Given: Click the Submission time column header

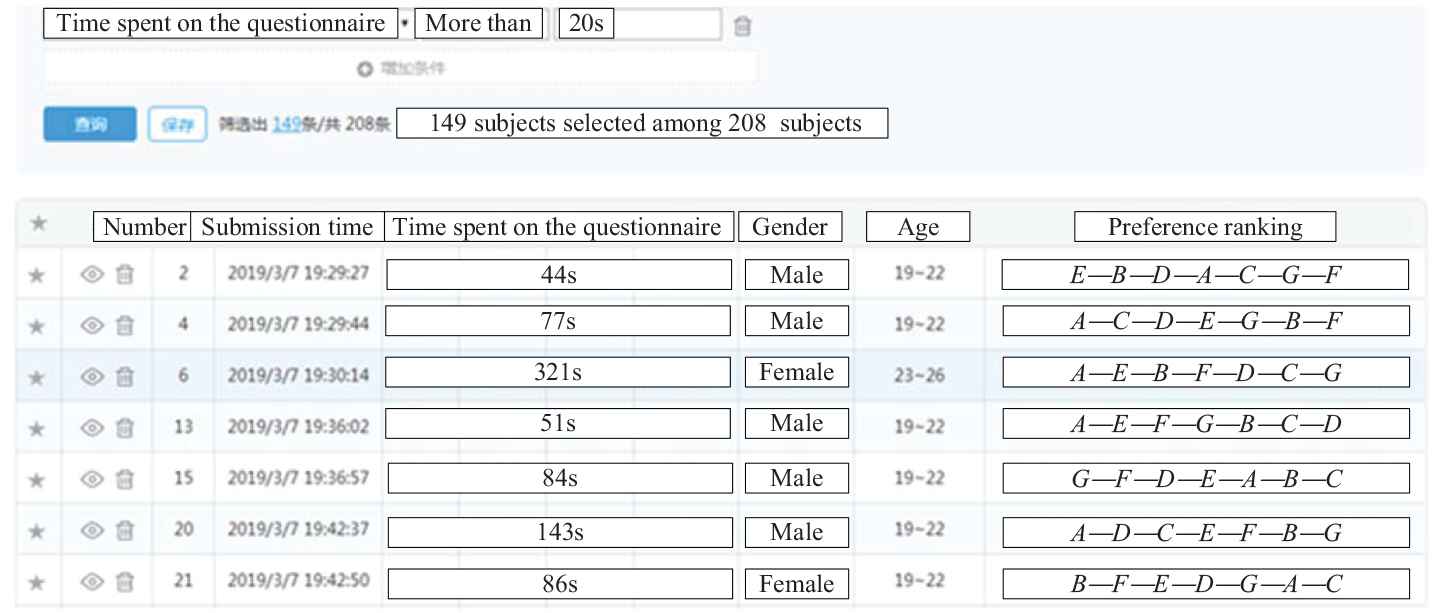Looking at the screenshot, I should pyautogui.click(x=288, y=227).
